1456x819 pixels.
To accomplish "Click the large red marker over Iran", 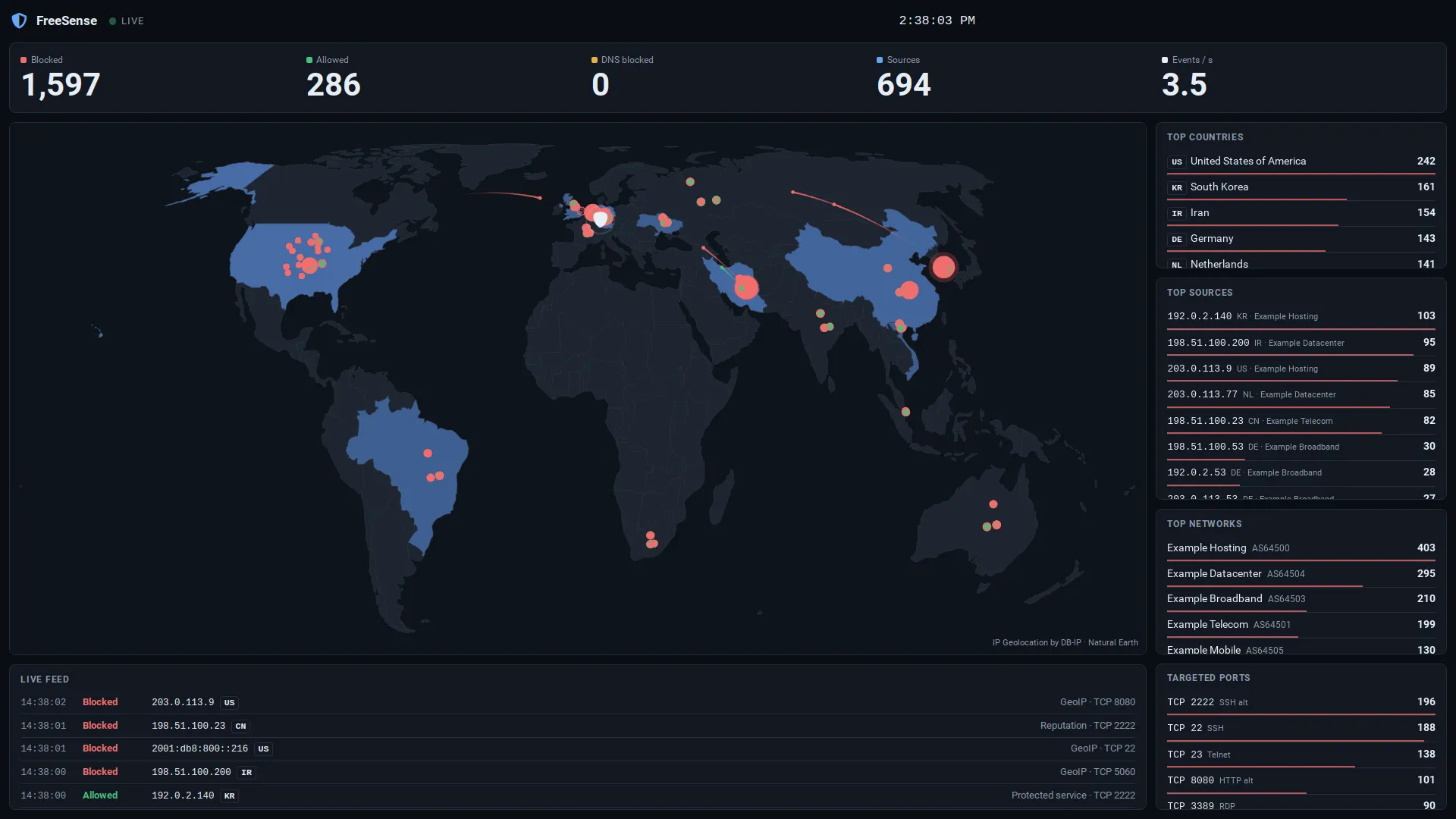I will pyautogui.click(x=746, y=287).
